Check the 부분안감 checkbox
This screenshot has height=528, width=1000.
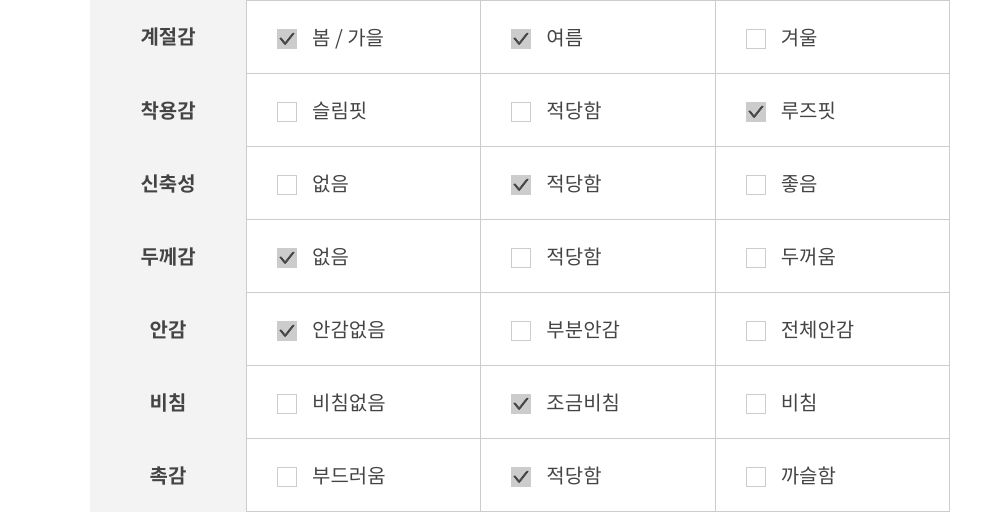coord(521,331)
